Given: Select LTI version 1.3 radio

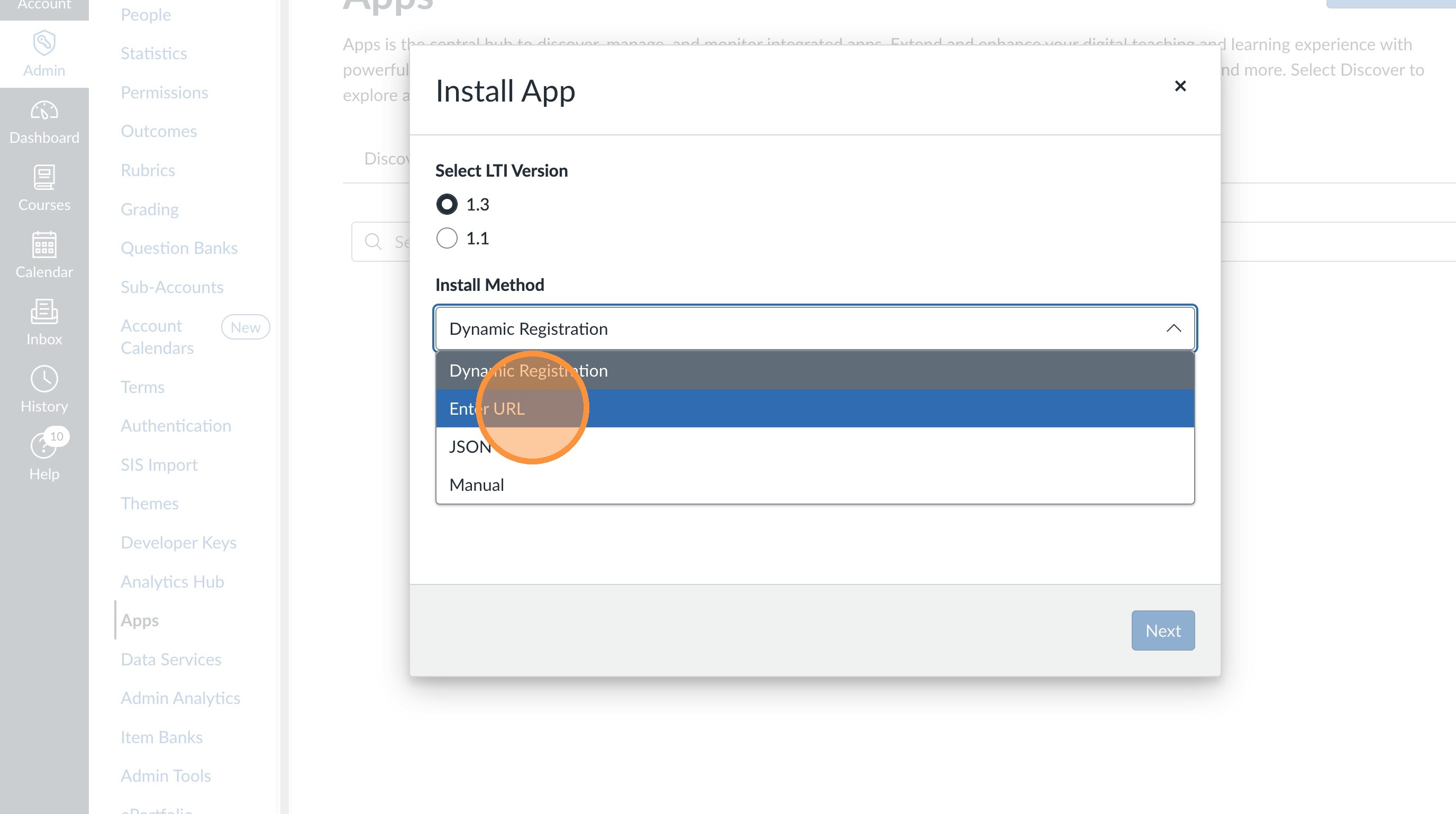Looking at the screenshot, I should [447, 204].
